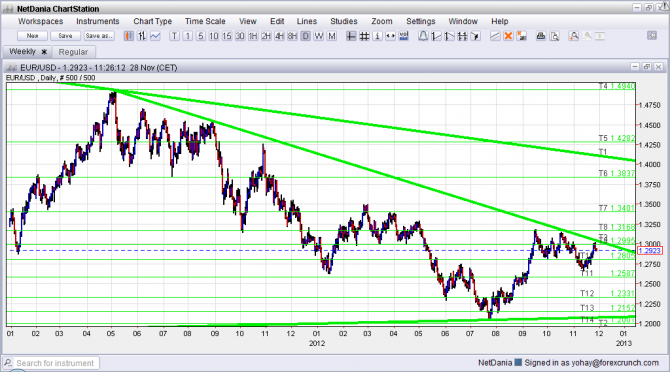Select the 10-minute time scale

[214, 36]
